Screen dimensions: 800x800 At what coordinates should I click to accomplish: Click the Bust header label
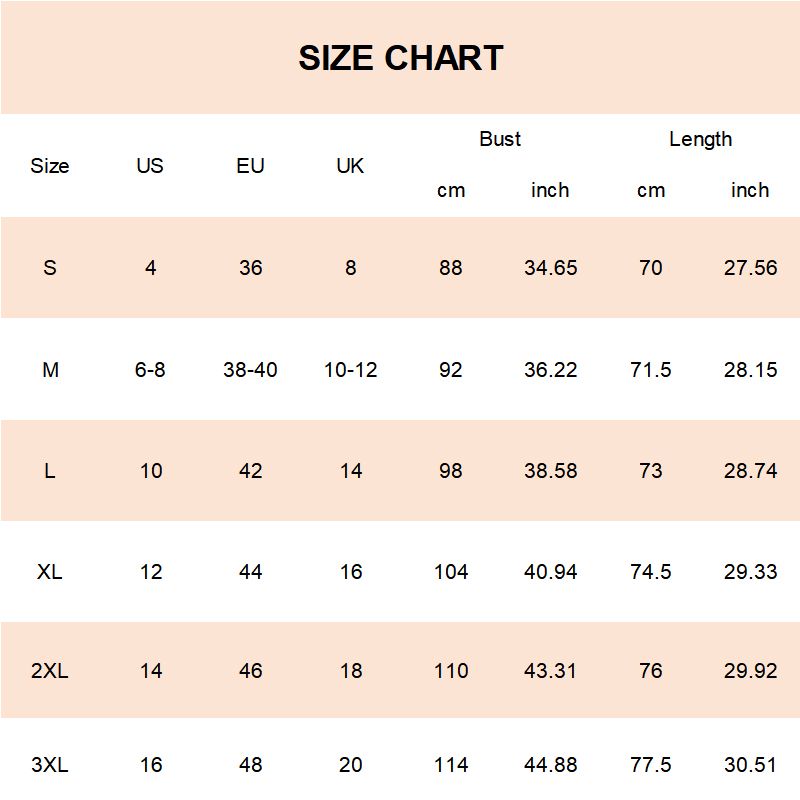click(500, 139)
